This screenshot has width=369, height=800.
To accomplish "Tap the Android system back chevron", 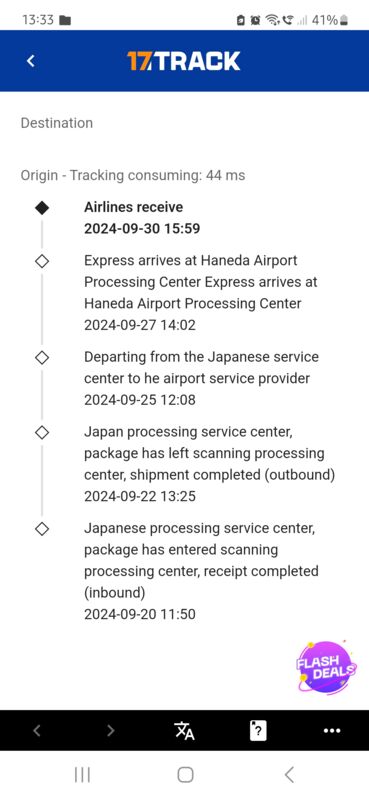I will (289, 775).
